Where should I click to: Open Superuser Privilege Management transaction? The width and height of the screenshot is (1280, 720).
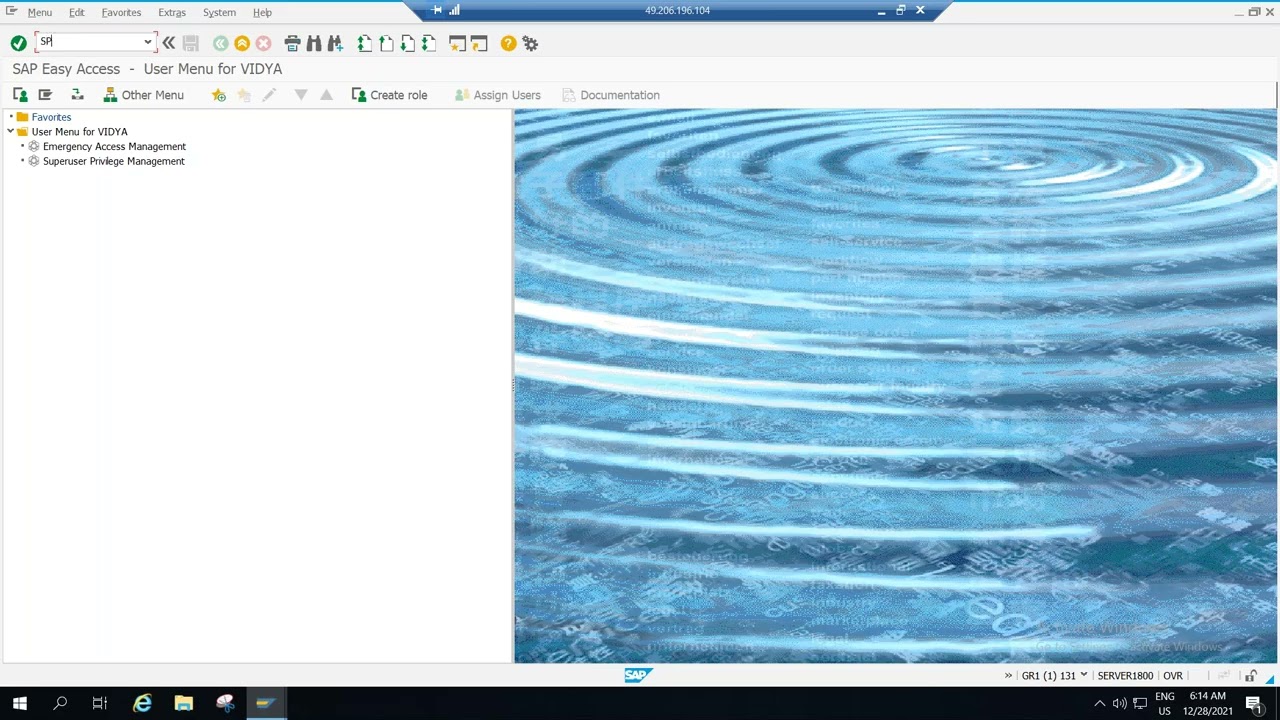pos(113,161)
